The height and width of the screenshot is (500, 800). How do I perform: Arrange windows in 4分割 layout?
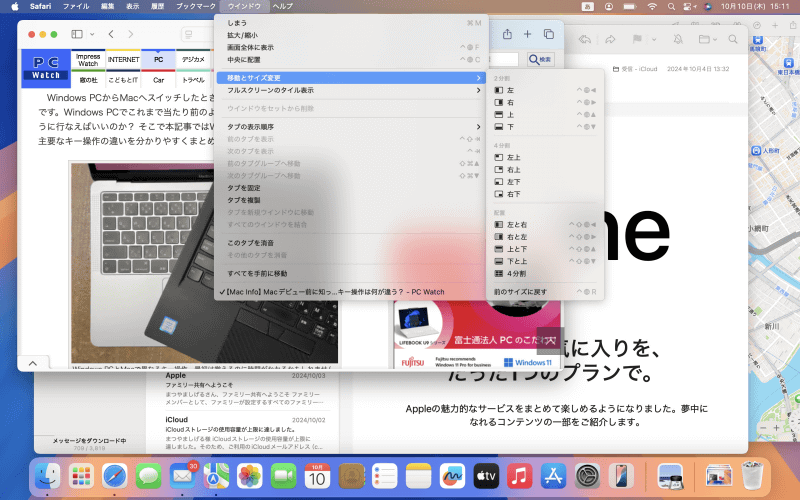(545, 273)
